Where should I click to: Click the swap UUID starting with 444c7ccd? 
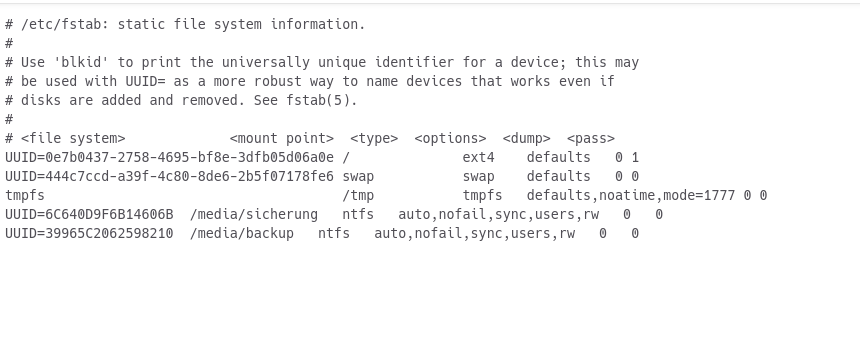coord(169,177)
